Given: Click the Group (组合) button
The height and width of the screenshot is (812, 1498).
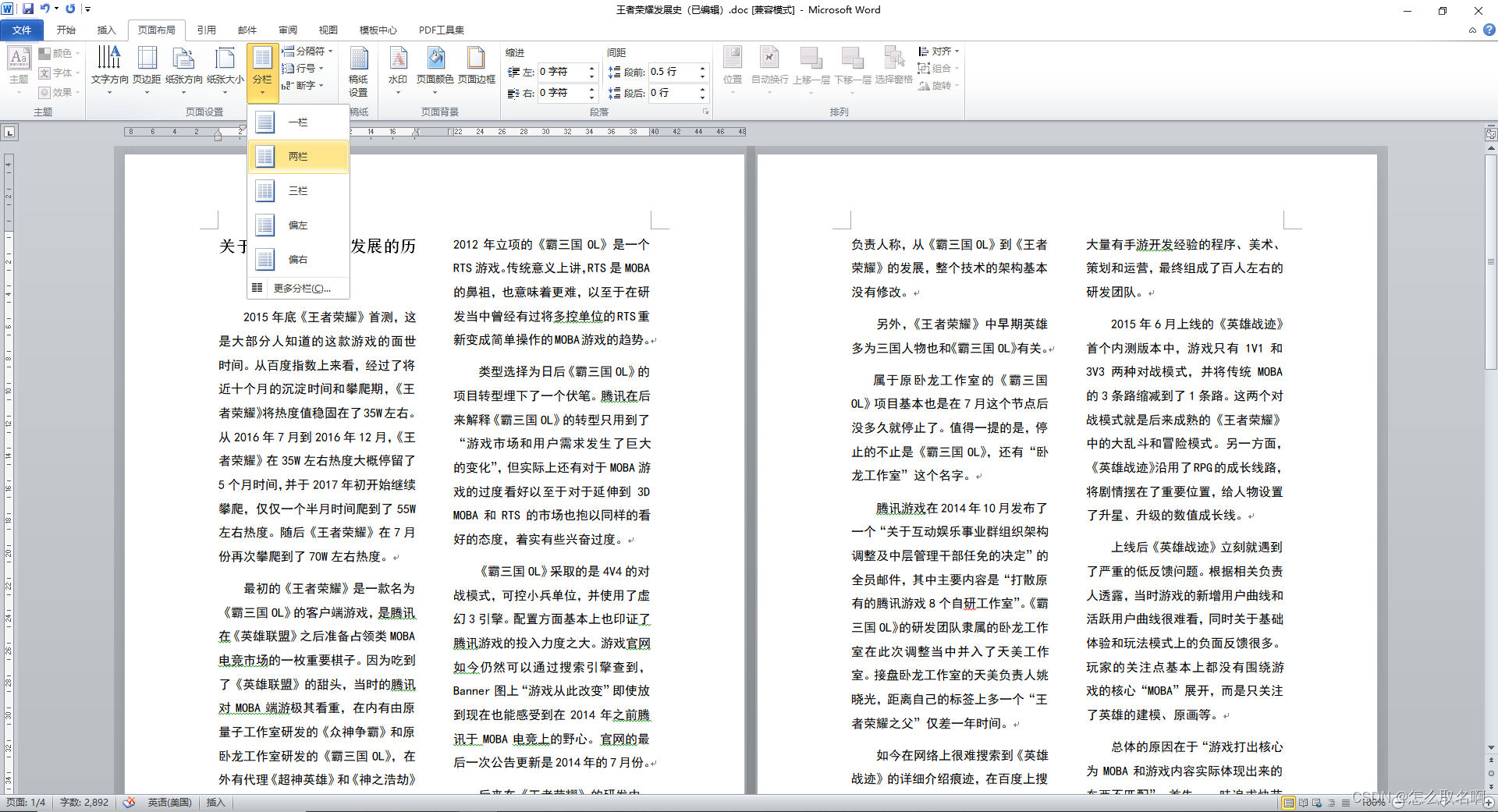Looking at the screenshot, I should tap(939, 68).
